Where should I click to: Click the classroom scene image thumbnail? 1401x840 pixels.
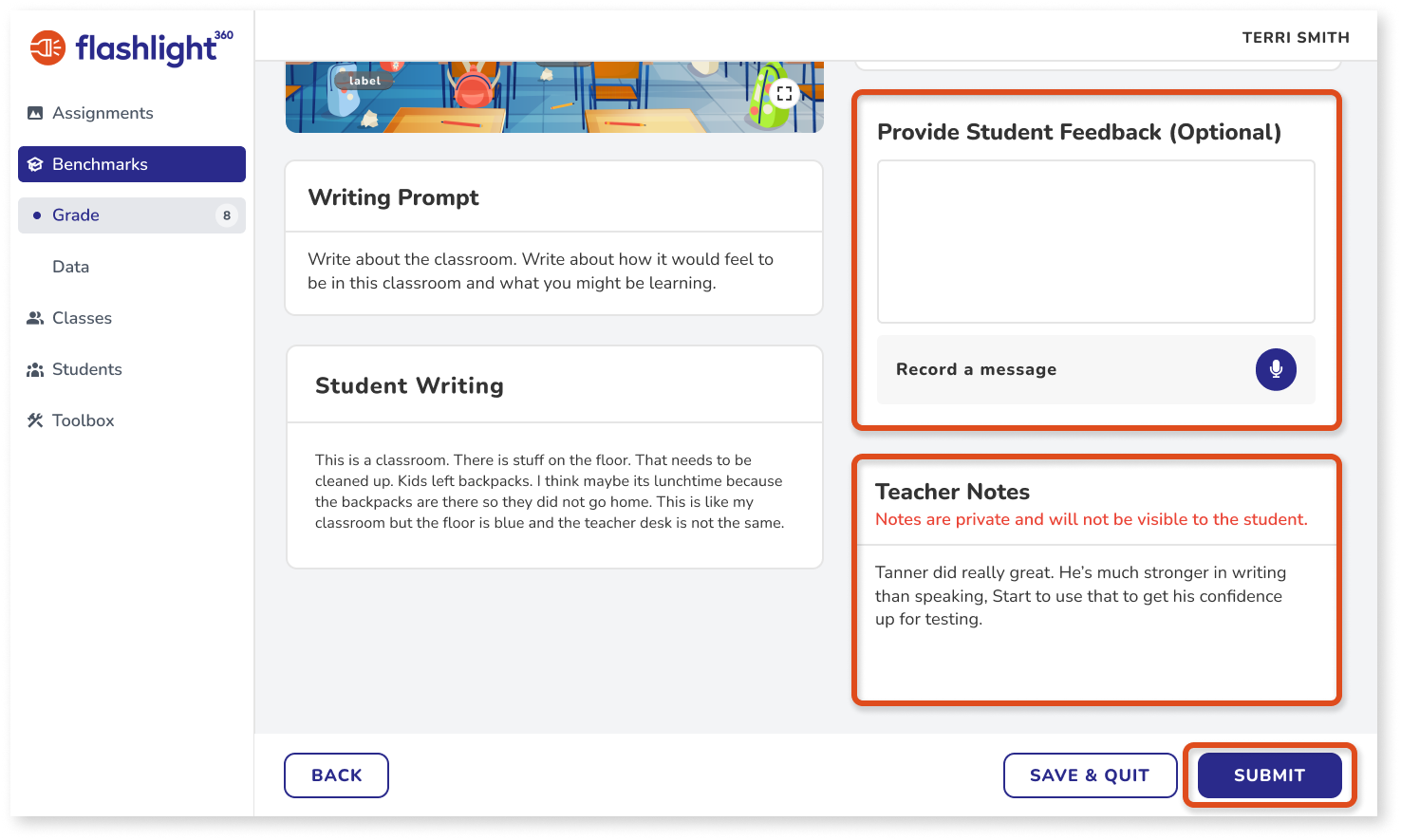554,97
